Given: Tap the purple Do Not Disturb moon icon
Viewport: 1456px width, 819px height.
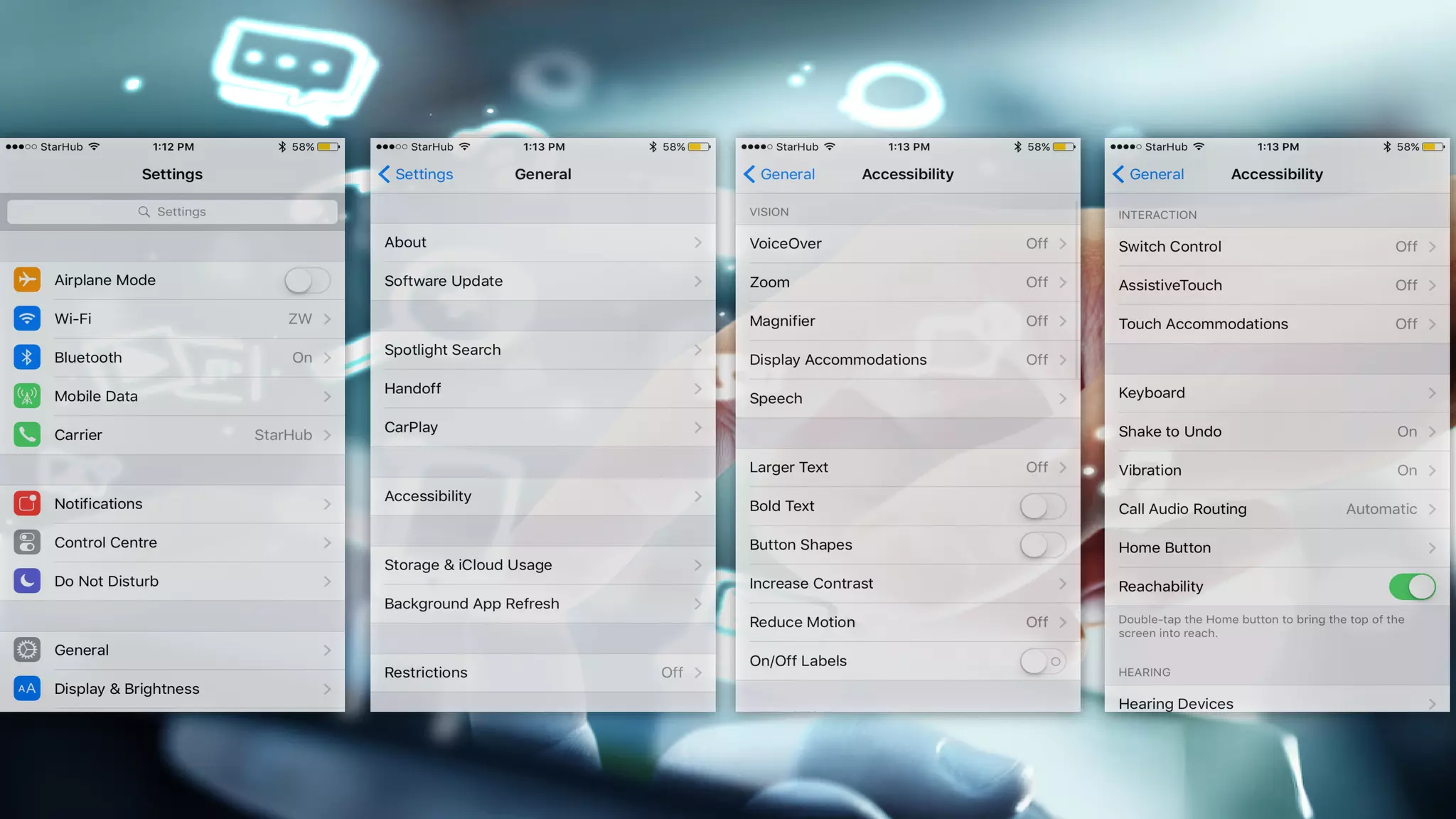Looking at the screenshot, I should click(27, 581).
